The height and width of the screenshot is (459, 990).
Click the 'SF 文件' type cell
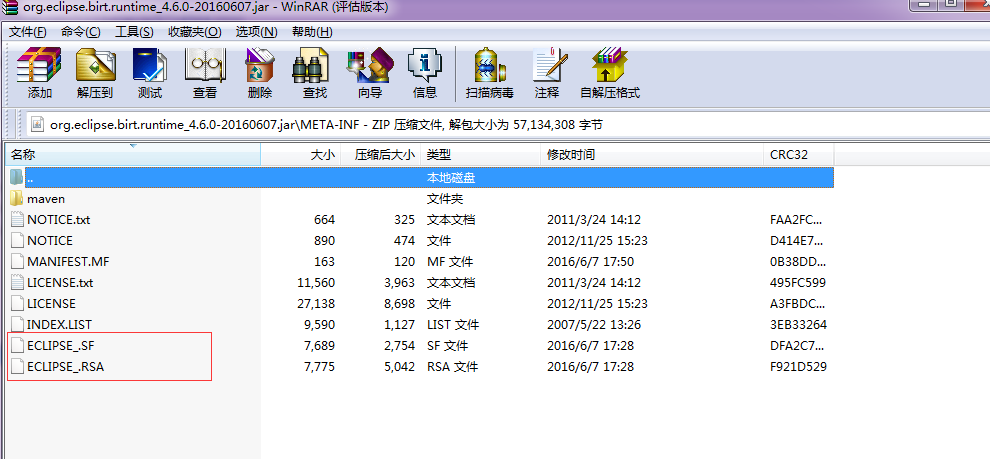447,346
